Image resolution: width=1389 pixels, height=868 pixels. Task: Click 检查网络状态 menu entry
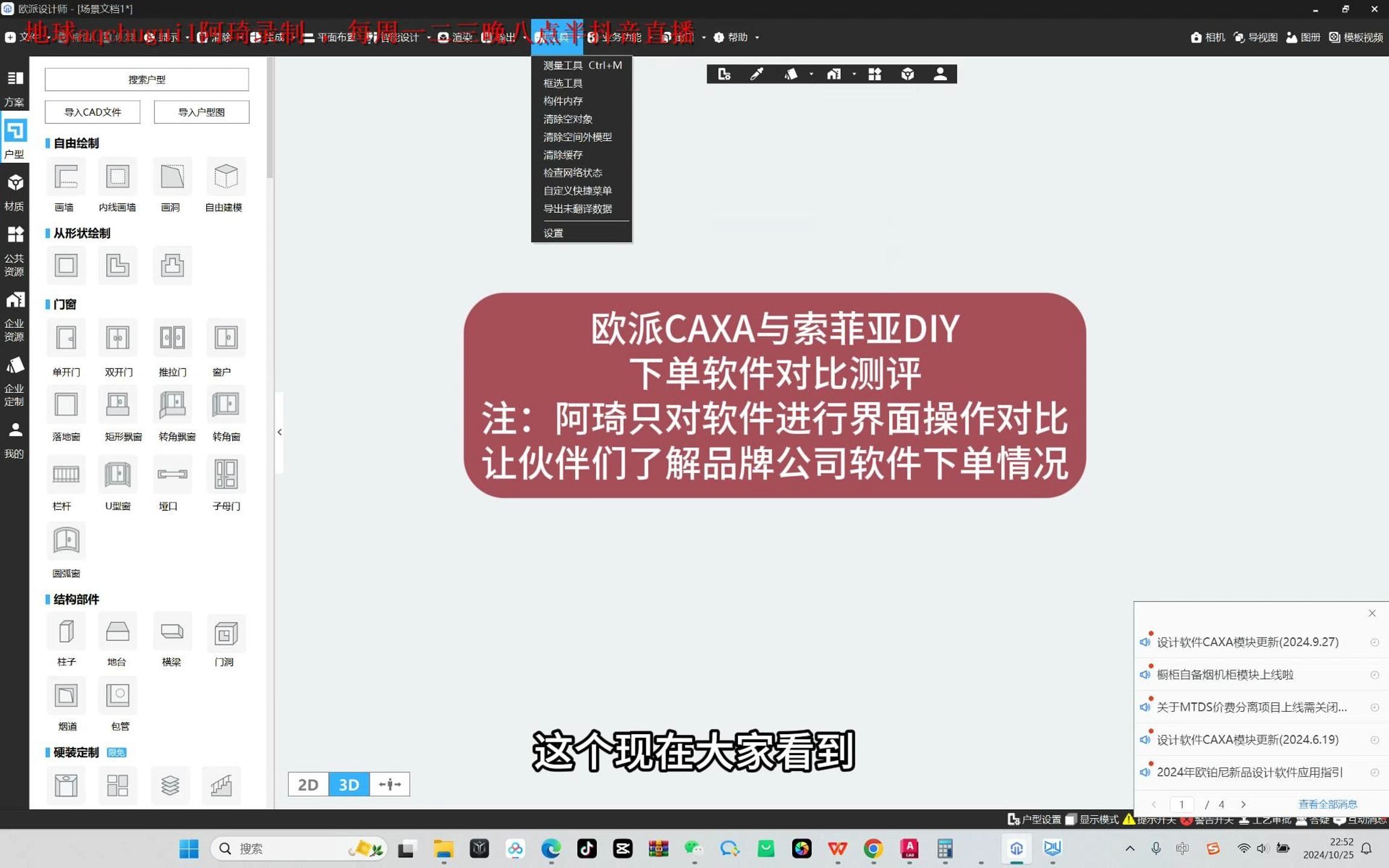point(582,173)
